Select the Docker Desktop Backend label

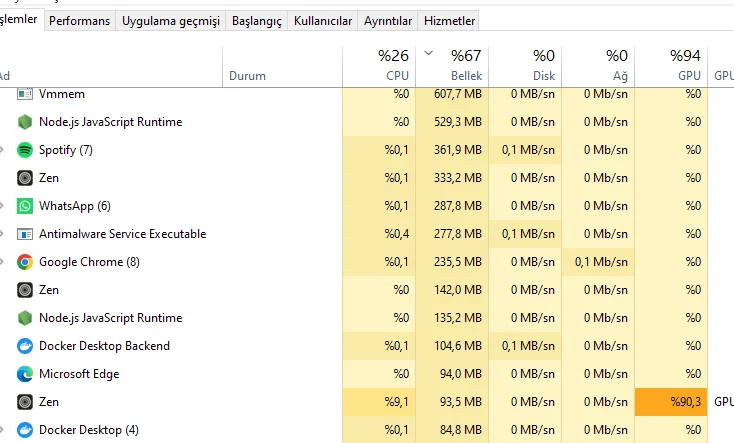click(x=104, y=346)
